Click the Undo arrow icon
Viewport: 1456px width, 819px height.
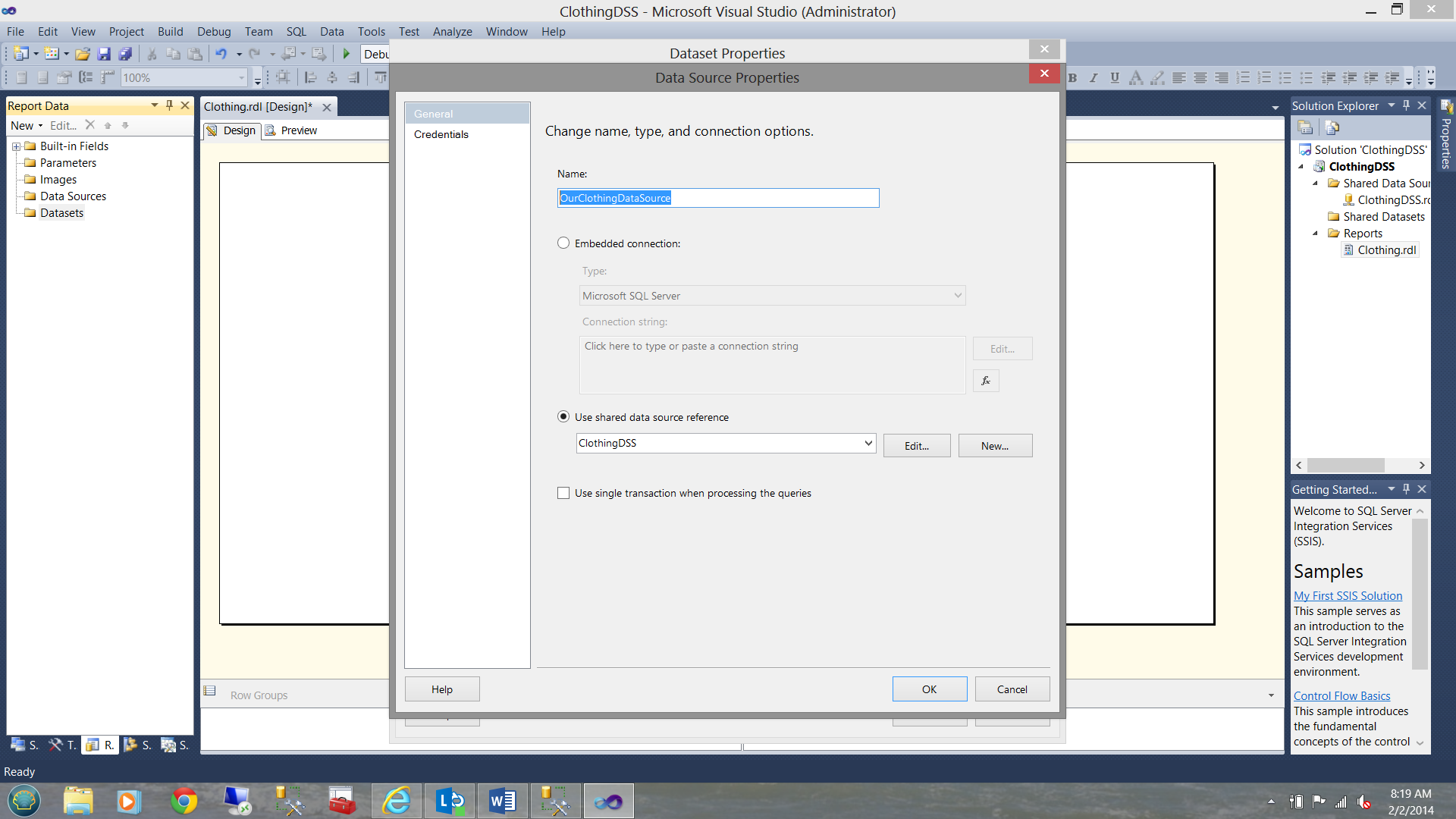(221, 54)
